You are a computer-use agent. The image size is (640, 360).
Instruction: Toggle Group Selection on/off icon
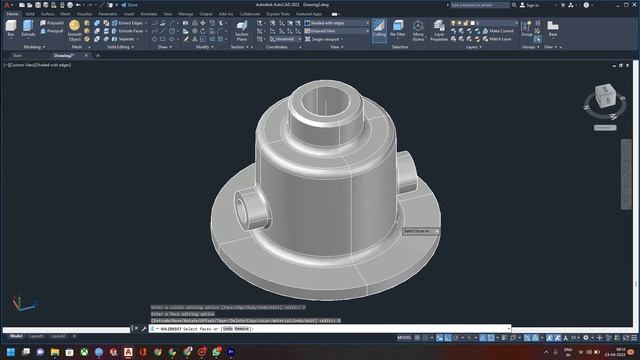click(538, 40)
